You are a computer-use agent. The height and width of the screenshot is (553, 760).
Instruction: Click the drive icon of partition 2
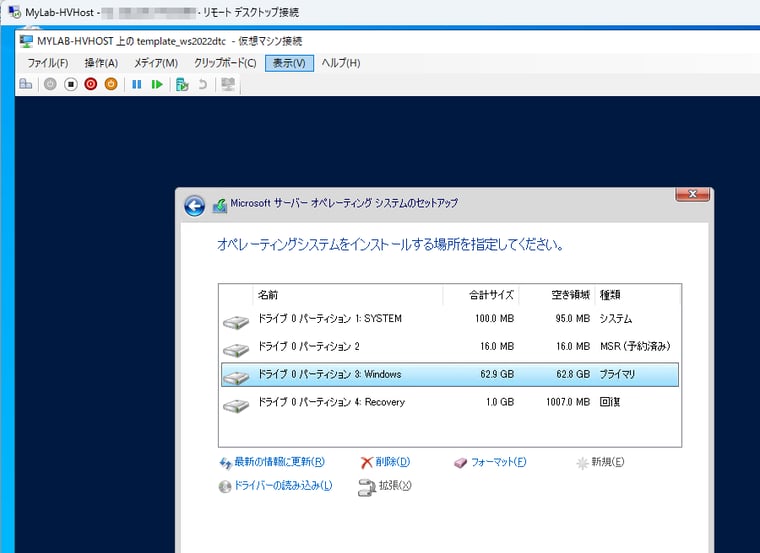pos(236,350)
